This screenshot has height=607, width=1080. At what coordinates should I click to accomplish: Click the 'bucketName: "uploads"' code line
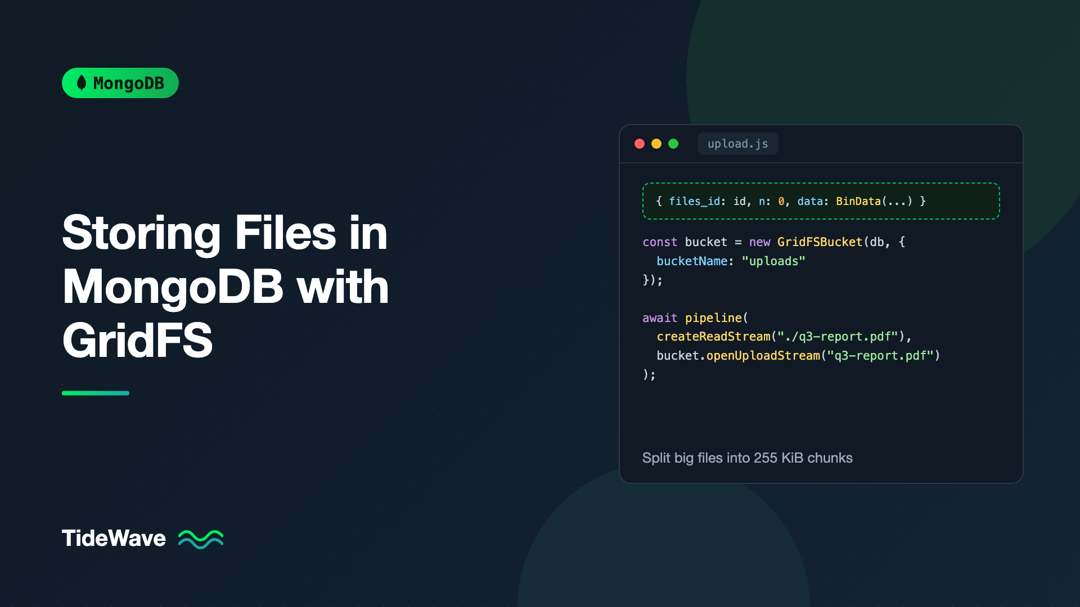tap(730, 261)
